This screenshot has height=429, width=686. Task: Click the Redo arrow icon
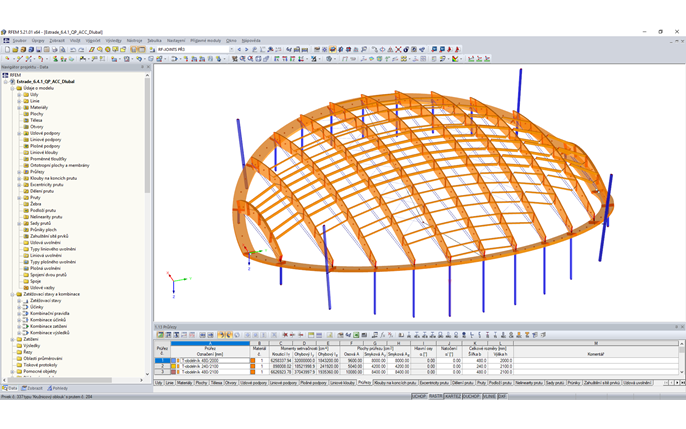(x=81, y=49)
